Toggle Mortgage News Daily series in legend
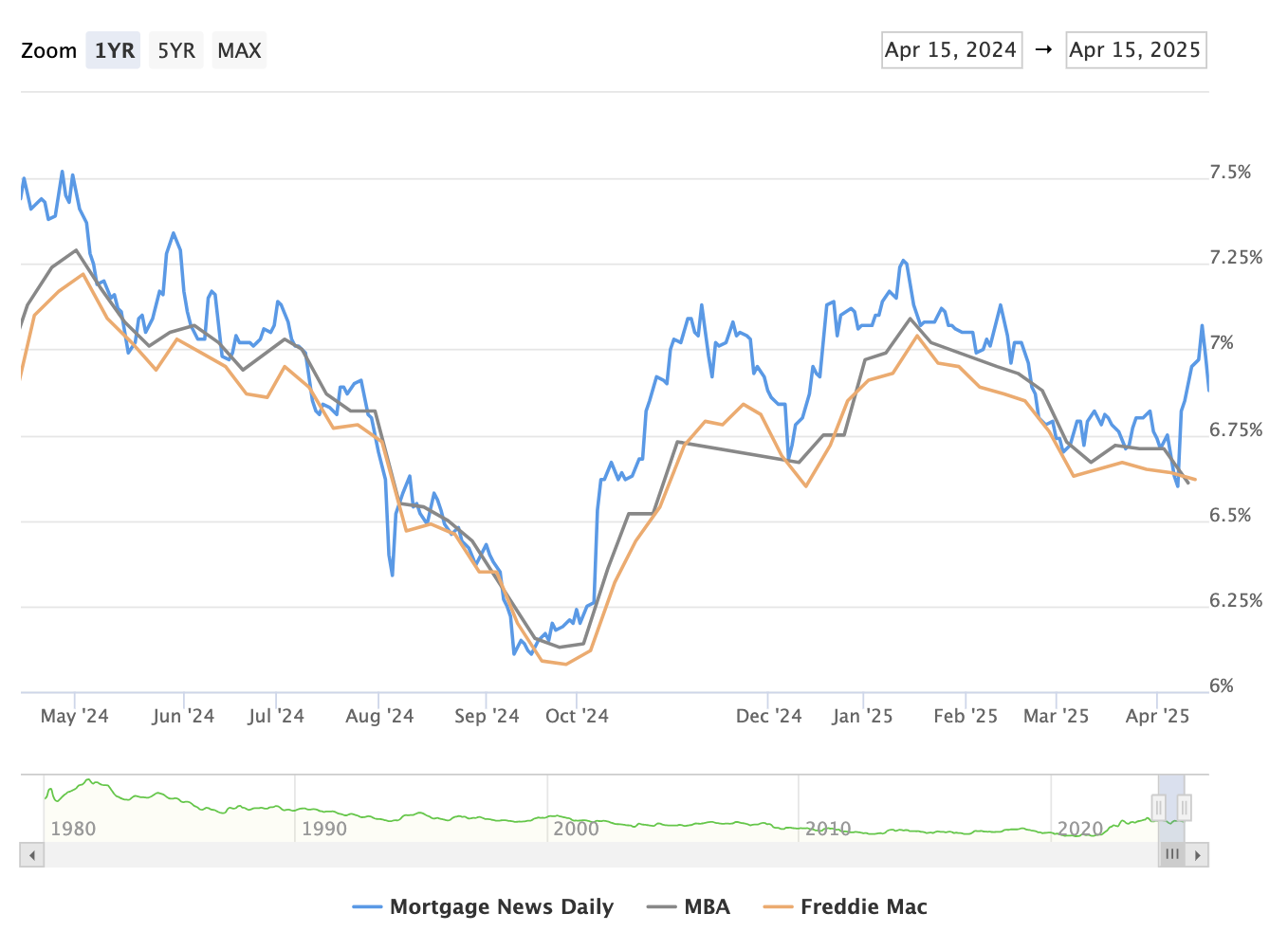 pos(483,907)
